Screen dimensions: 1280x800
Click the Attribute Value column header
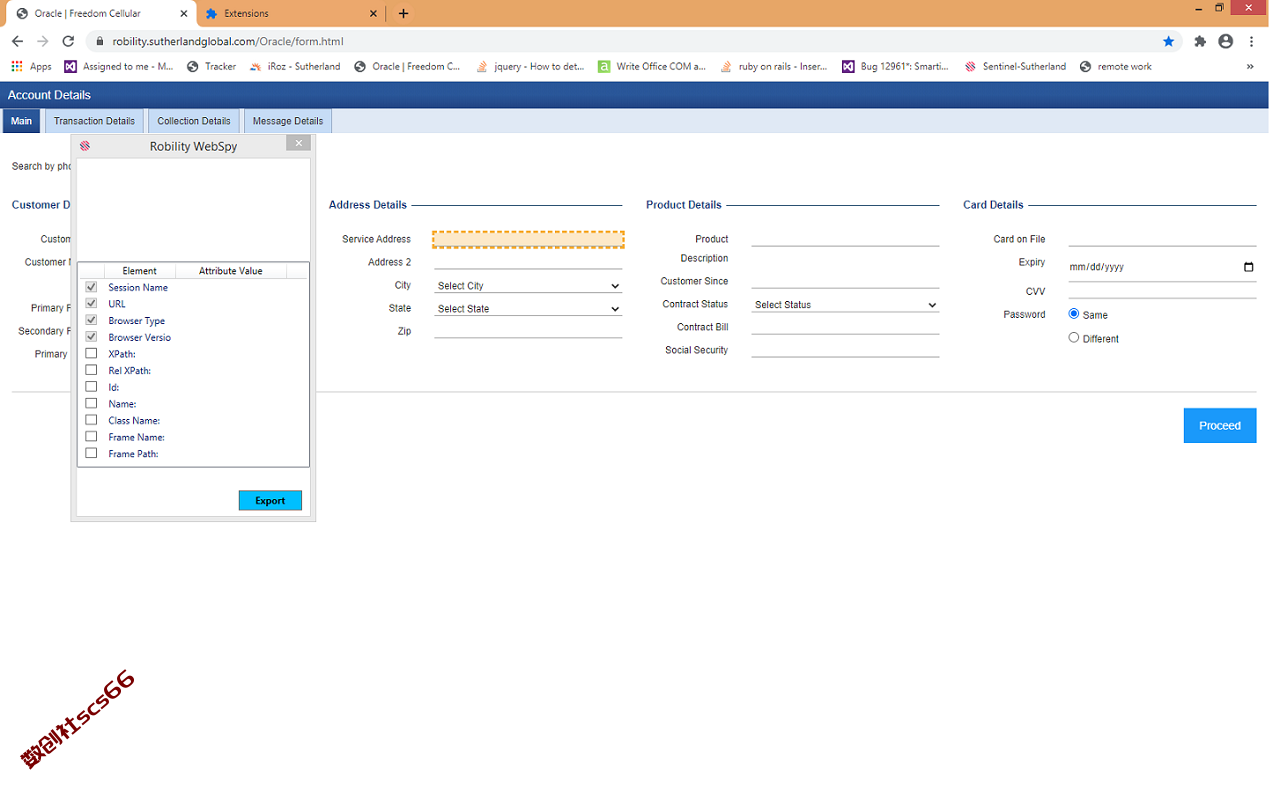(x=230, y=271)
